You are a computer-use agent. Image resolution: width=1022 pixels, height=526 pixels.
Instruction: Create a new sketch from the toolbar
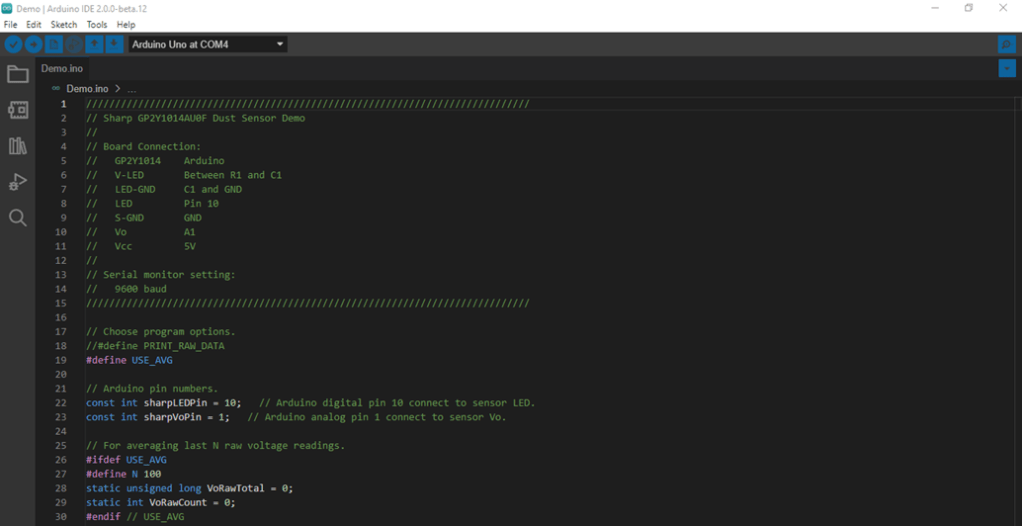tap(54, 44)
